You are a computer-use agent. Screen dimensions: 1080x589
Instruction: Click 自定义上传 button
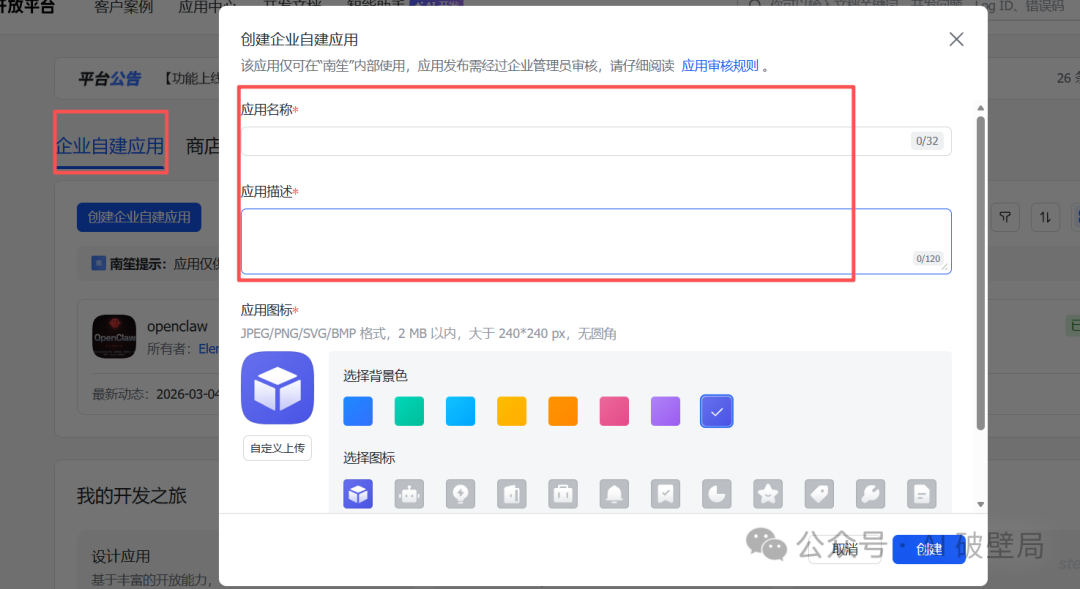point(278,448)
